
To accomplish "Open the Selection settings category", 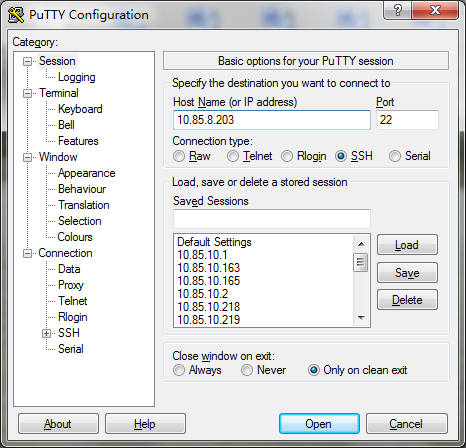I will [79, 221].
